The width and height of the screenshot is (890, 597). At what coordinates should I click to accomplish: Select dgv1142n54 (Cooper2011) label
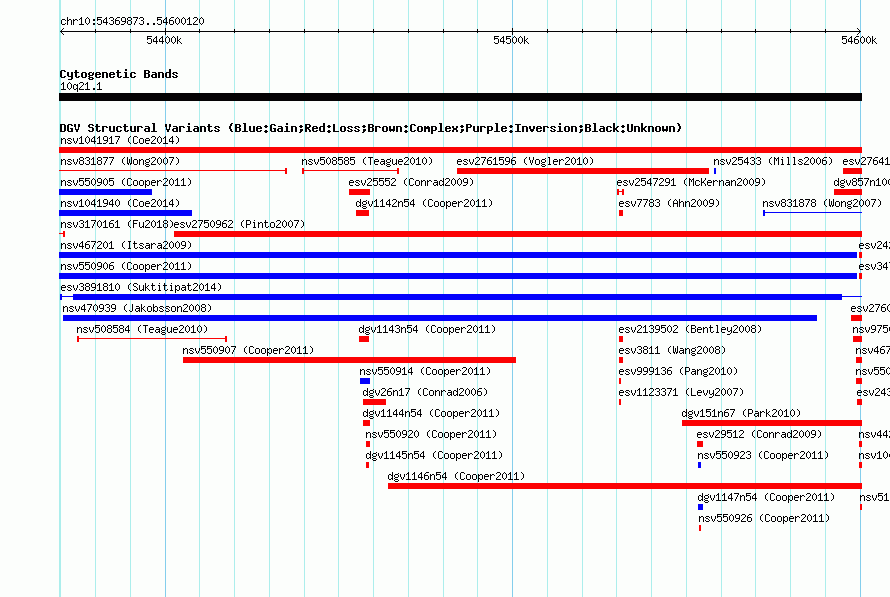click(424, 203)
